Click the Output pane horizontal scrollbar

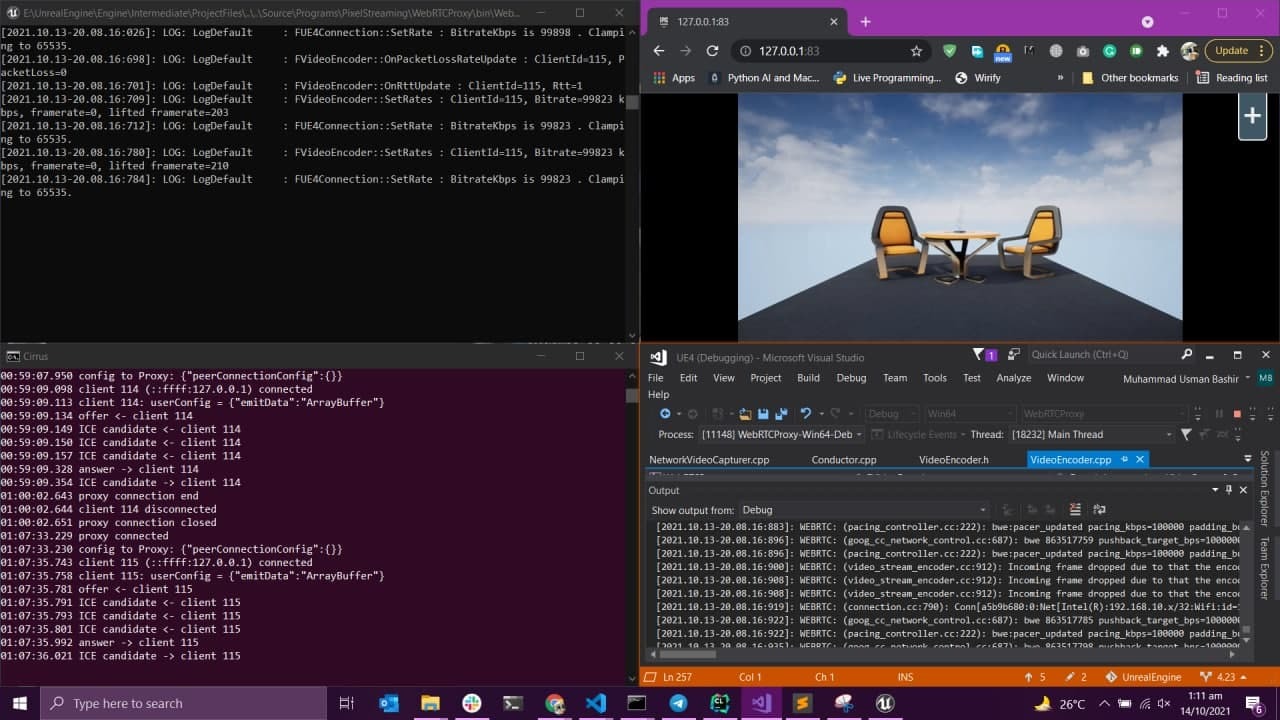pos(690,654)
